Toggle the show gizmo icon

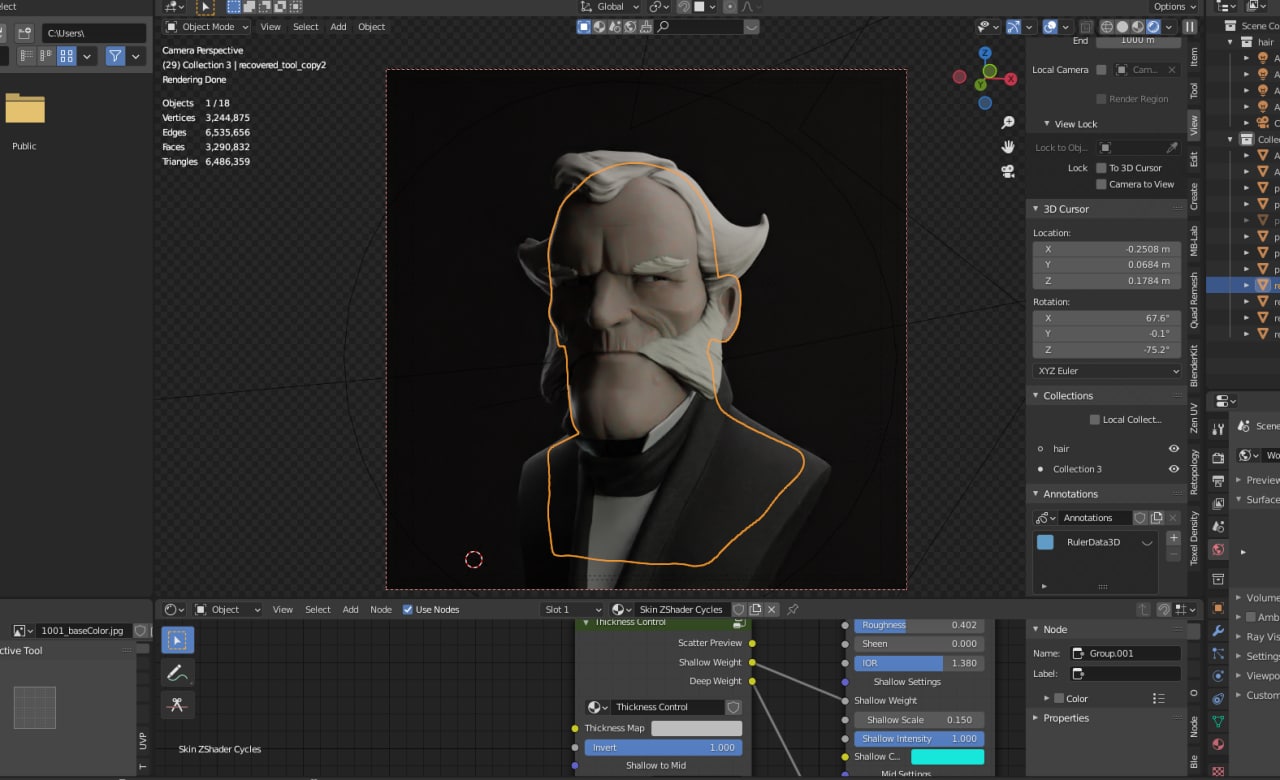coord(1014,27)
